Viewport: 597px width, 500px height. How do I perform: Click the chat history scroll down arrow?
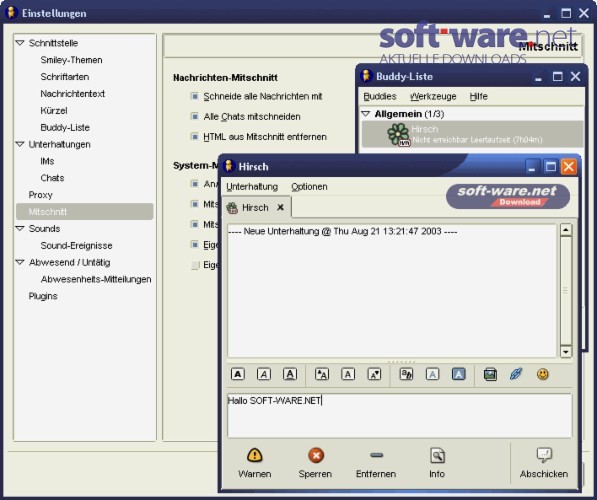[x=565, y=351]
